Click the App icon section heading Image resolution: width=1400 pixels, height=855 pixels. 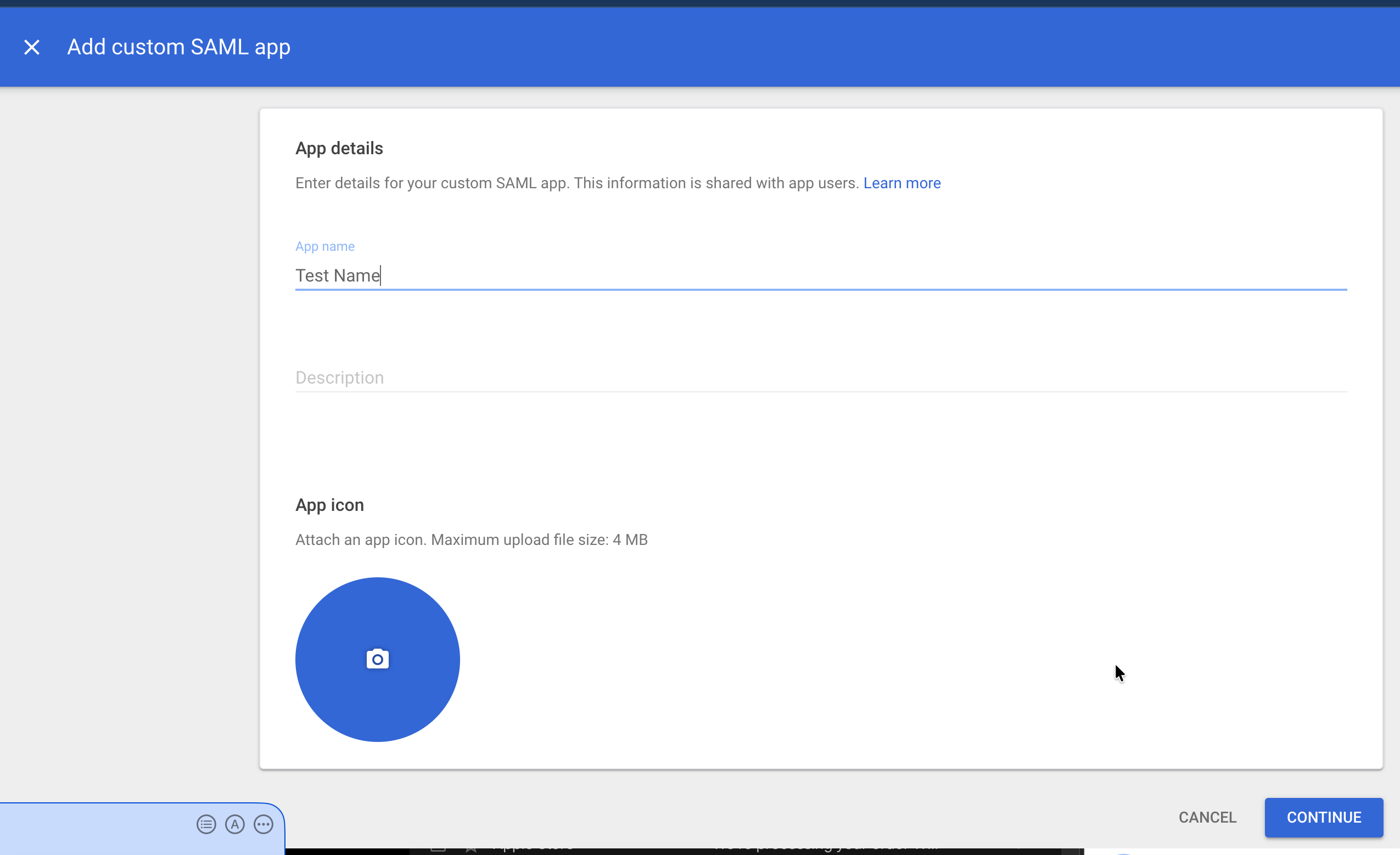329,504
